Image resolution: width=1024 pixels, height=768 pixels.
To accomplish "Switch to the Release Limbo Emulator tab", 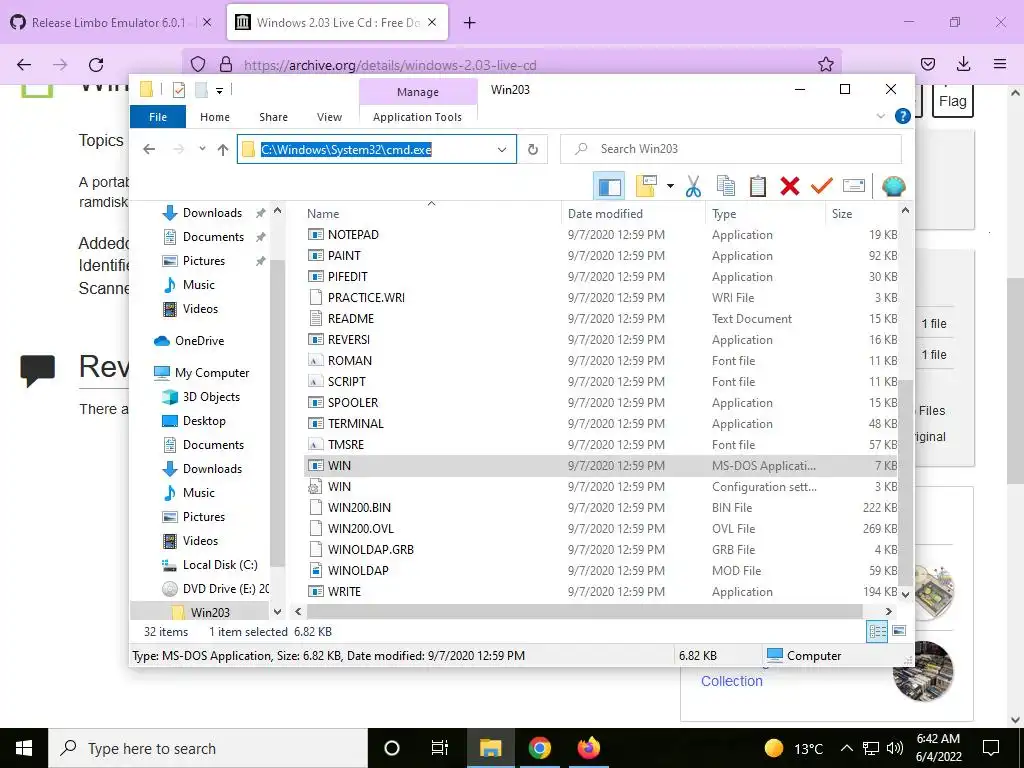I will [x=110, y=22].
